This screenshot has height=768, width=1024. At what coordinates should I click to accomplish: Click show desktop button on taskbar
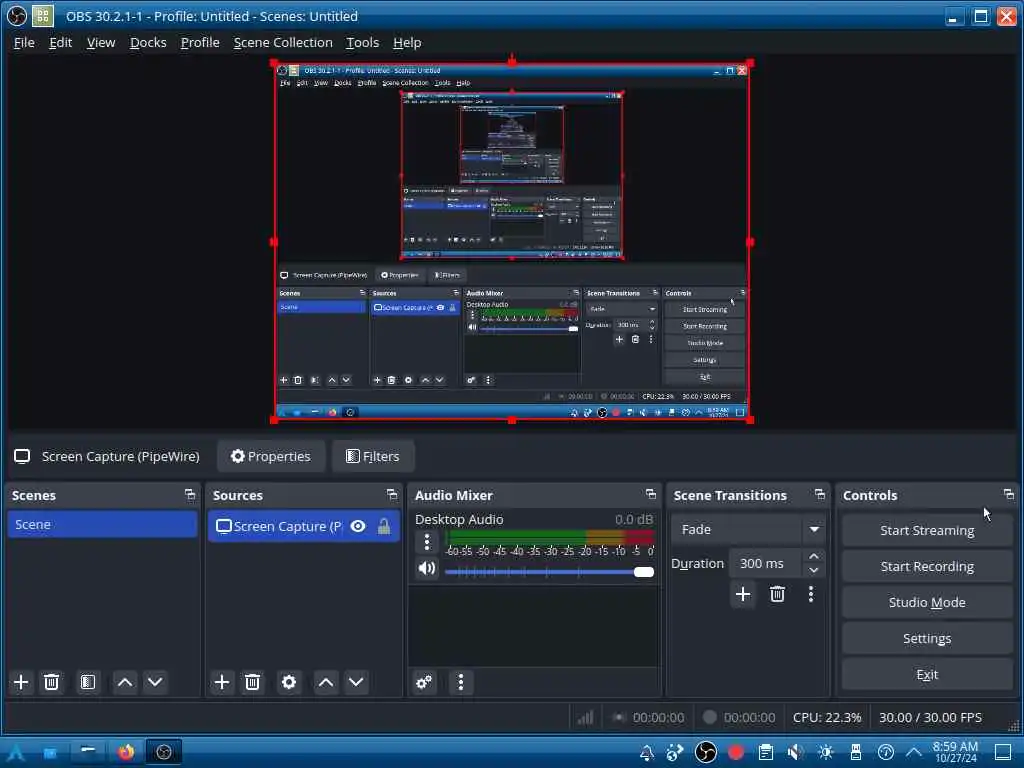pyautogui.click(x=1003, y=752)
